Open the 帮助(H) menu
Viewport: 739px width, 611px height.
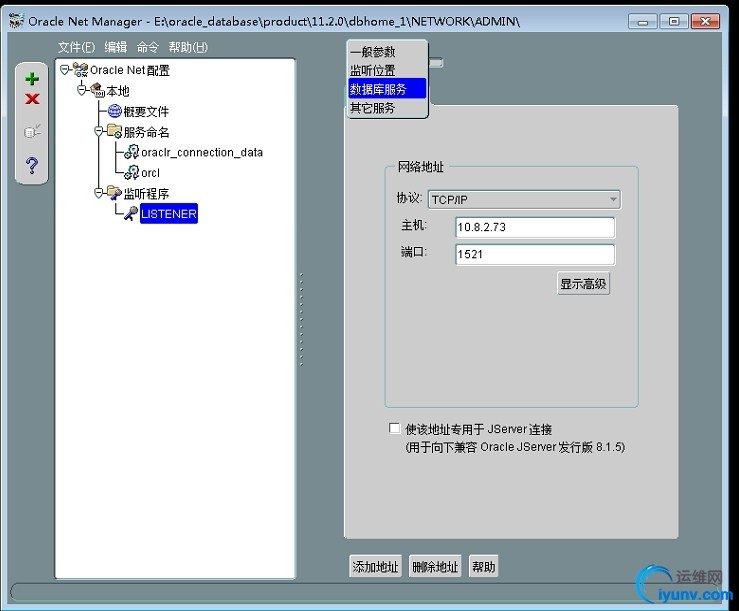point(188,47)
